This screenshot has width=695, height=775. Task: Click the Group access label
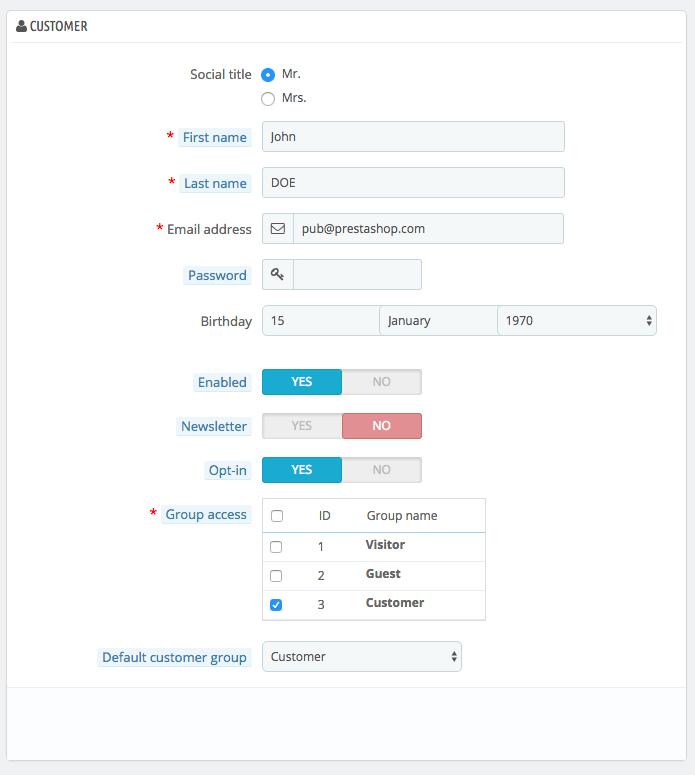click(206, 515)
